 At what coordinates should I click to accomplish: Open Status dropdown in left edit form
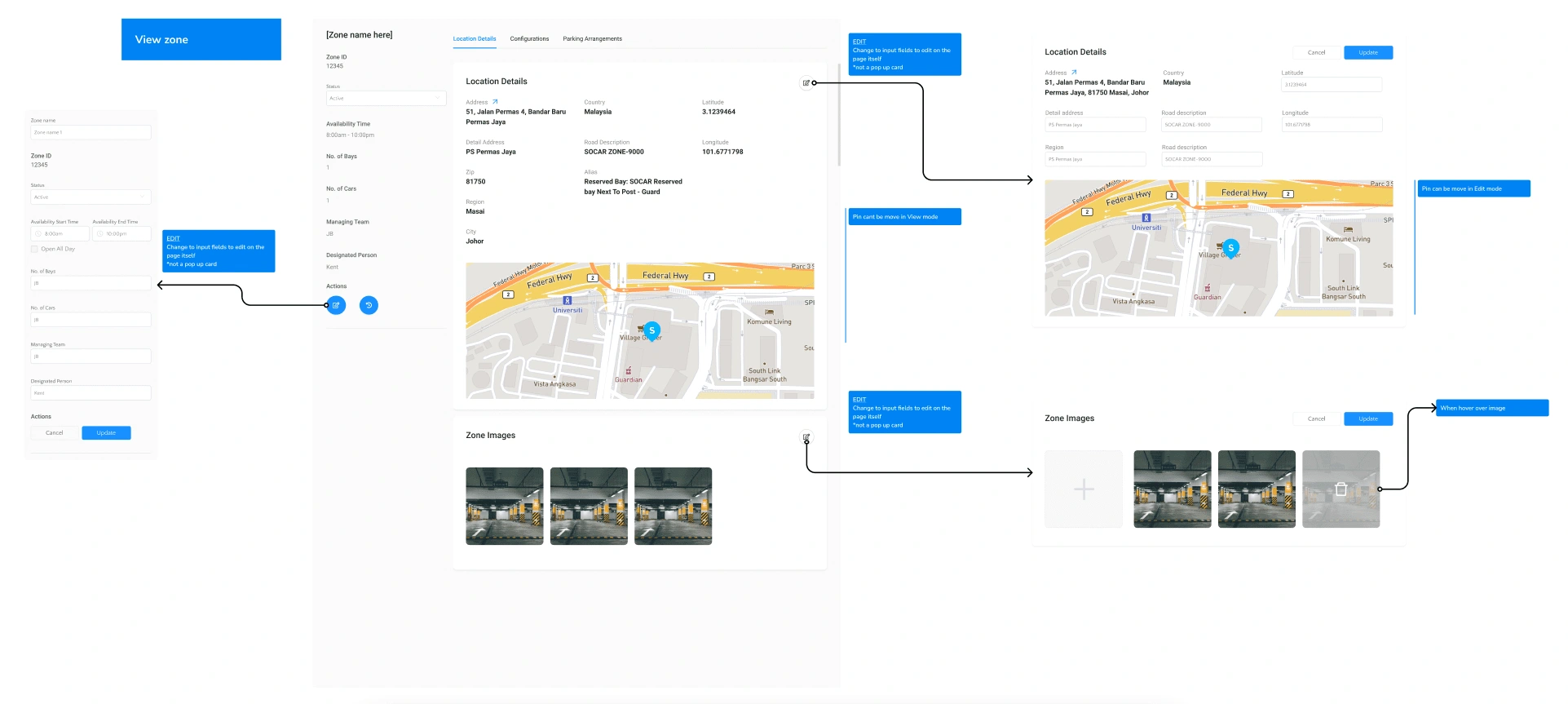[x=91, y=197]
